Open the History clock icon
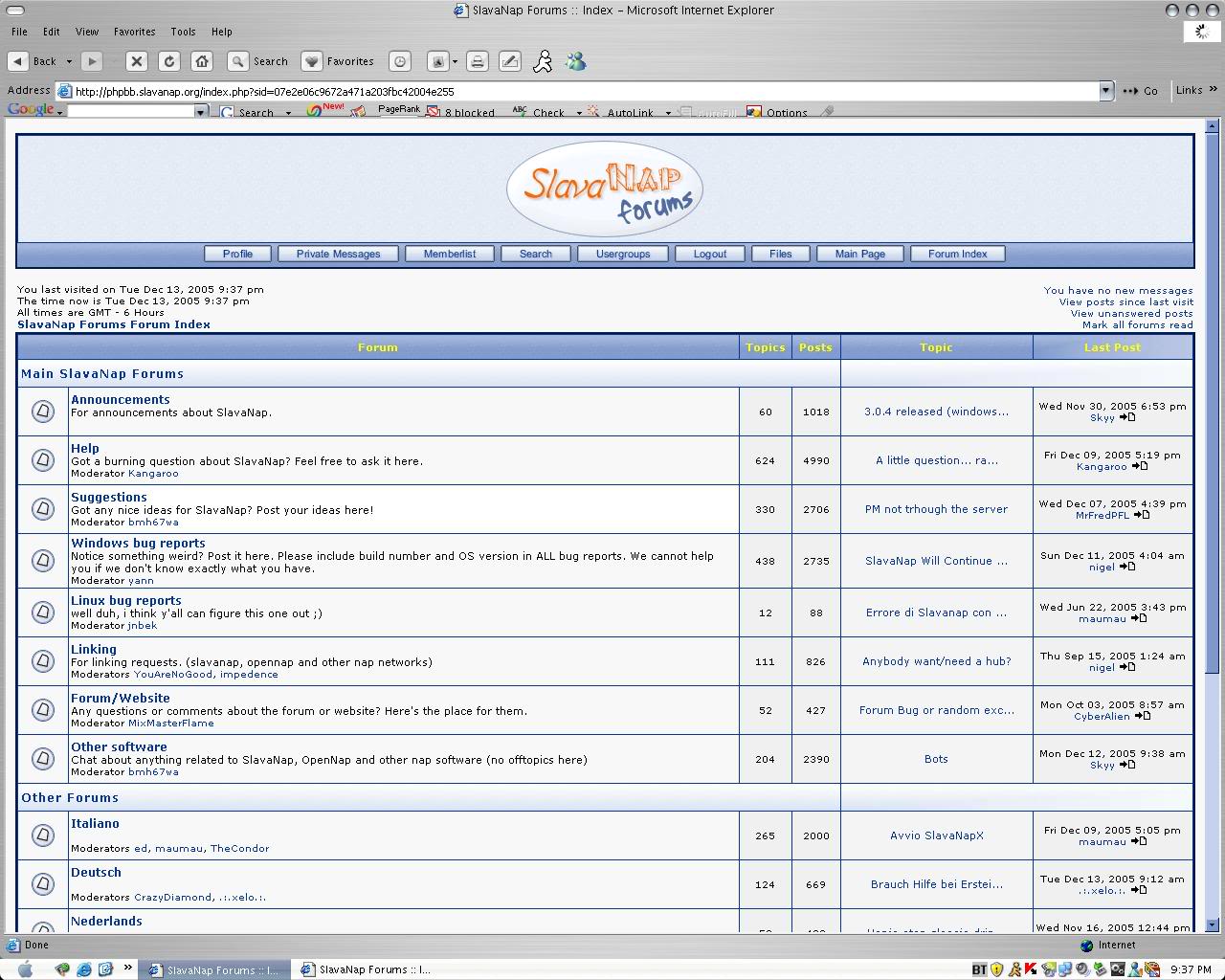This screenshot has height=980, width=1225. 400,61
